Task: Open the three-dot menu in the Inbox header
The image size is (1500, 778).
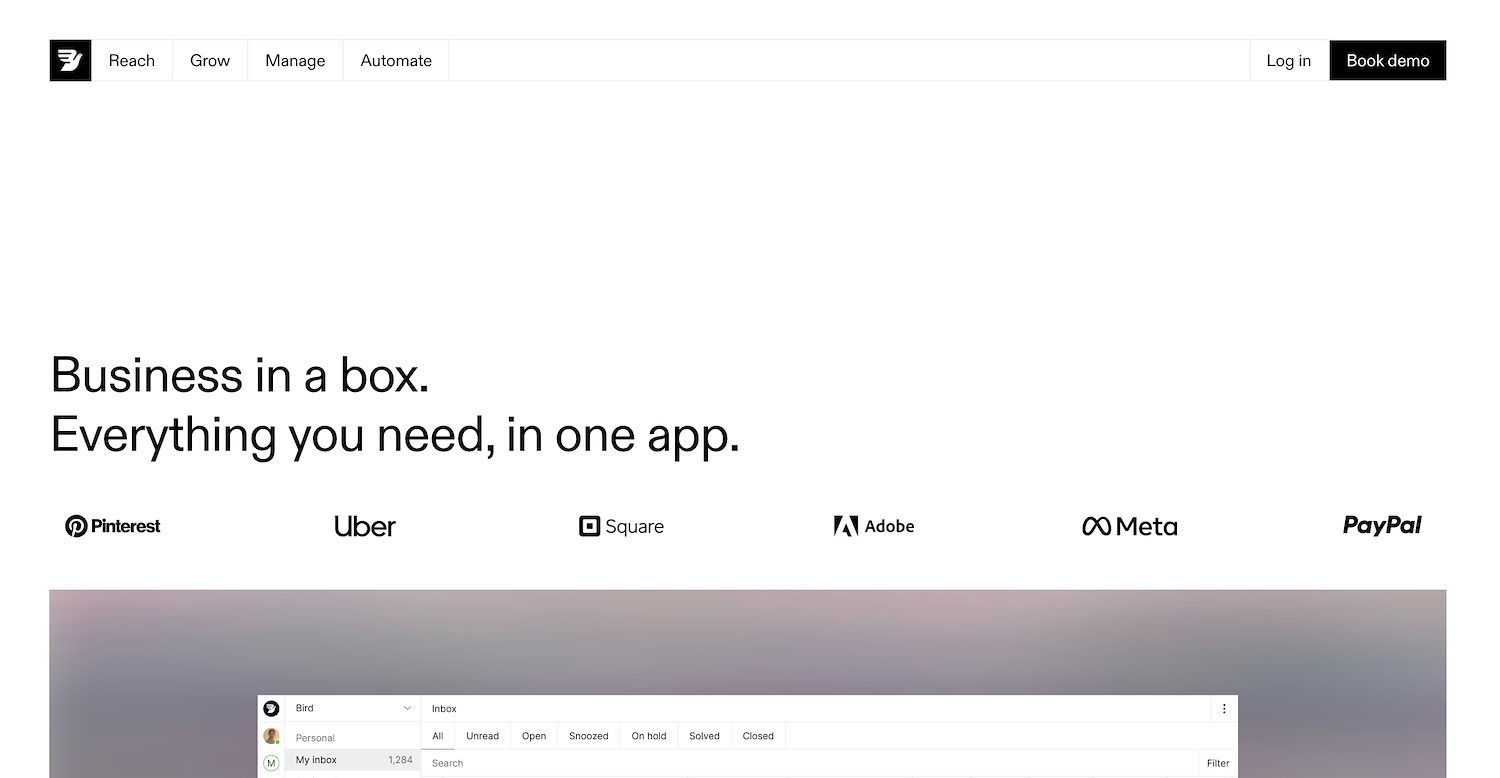Action: tap(1224, 708)
